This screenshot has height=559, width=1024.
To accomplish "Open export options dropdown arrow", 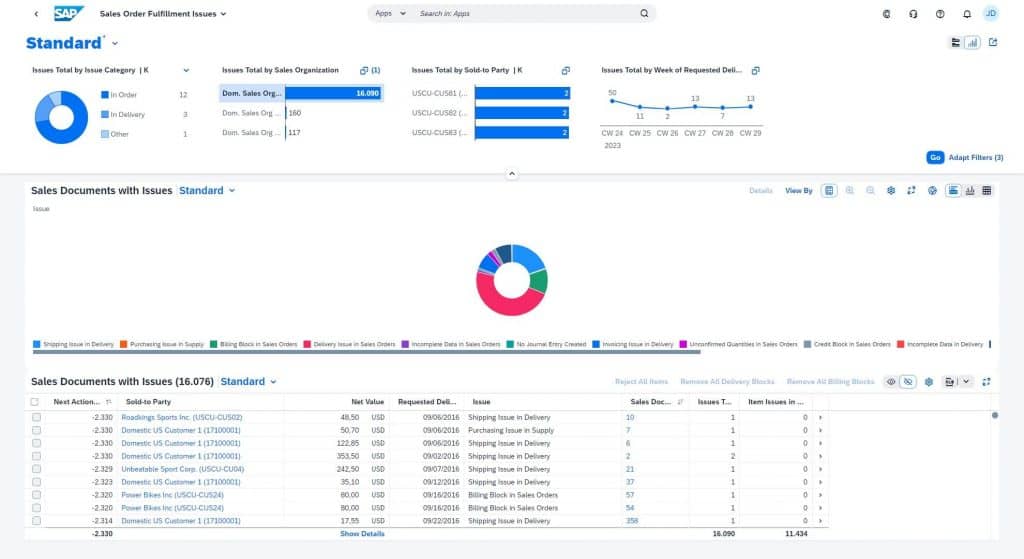I will (966, 382).
